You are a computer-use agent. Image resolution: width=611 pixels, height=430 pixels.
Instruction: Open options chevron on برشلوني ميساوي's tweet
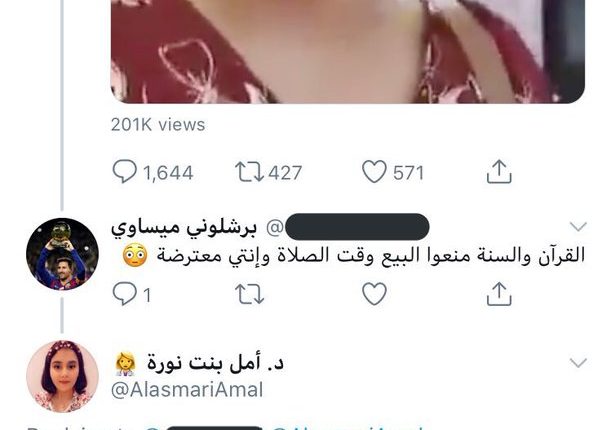(x=578, y=226)
